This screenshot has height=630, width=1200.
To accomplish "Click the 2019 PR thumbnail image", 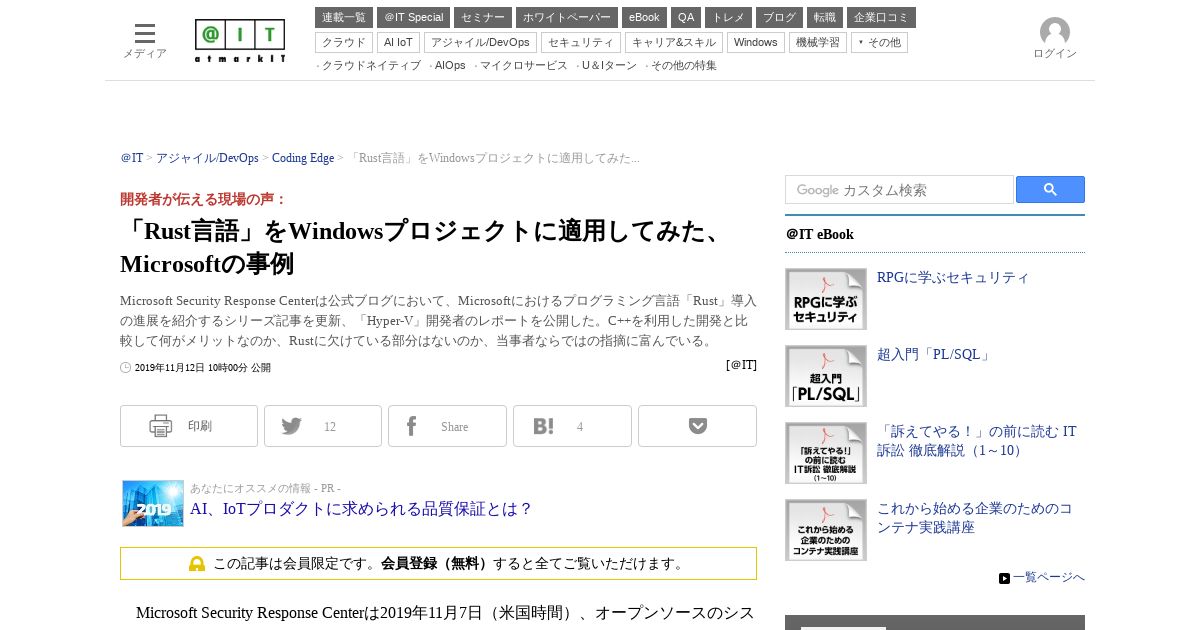I will coord(153,503).
